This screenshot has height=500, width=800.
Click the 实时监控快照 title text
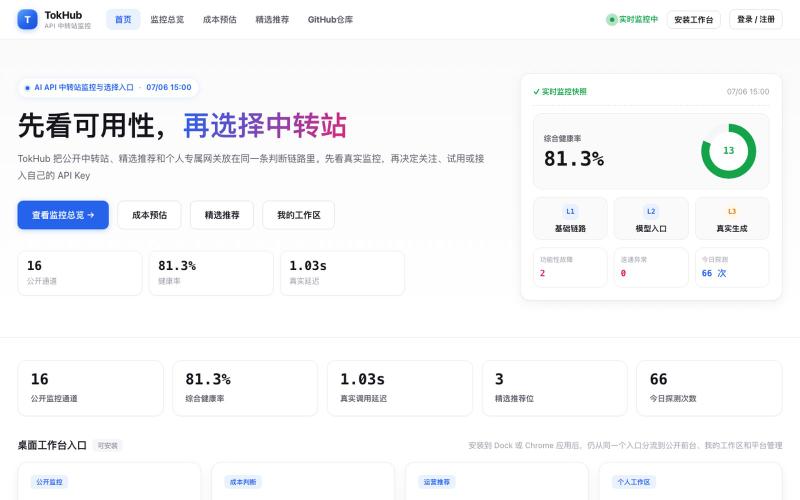tap(564, 92)
